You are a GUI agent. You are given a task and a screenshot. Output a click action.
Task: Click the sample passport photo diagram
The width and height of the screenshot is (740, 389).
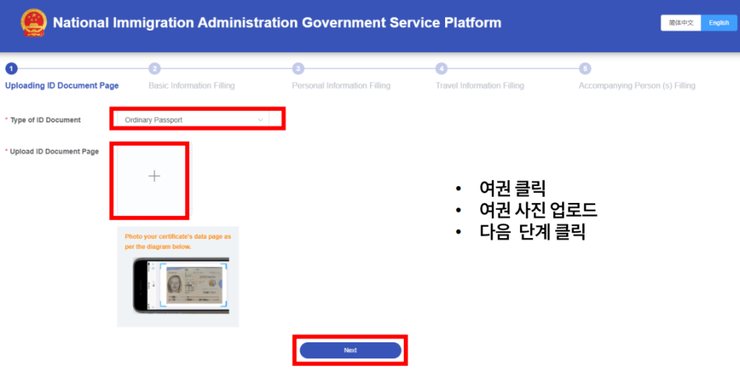coord(181,286)
